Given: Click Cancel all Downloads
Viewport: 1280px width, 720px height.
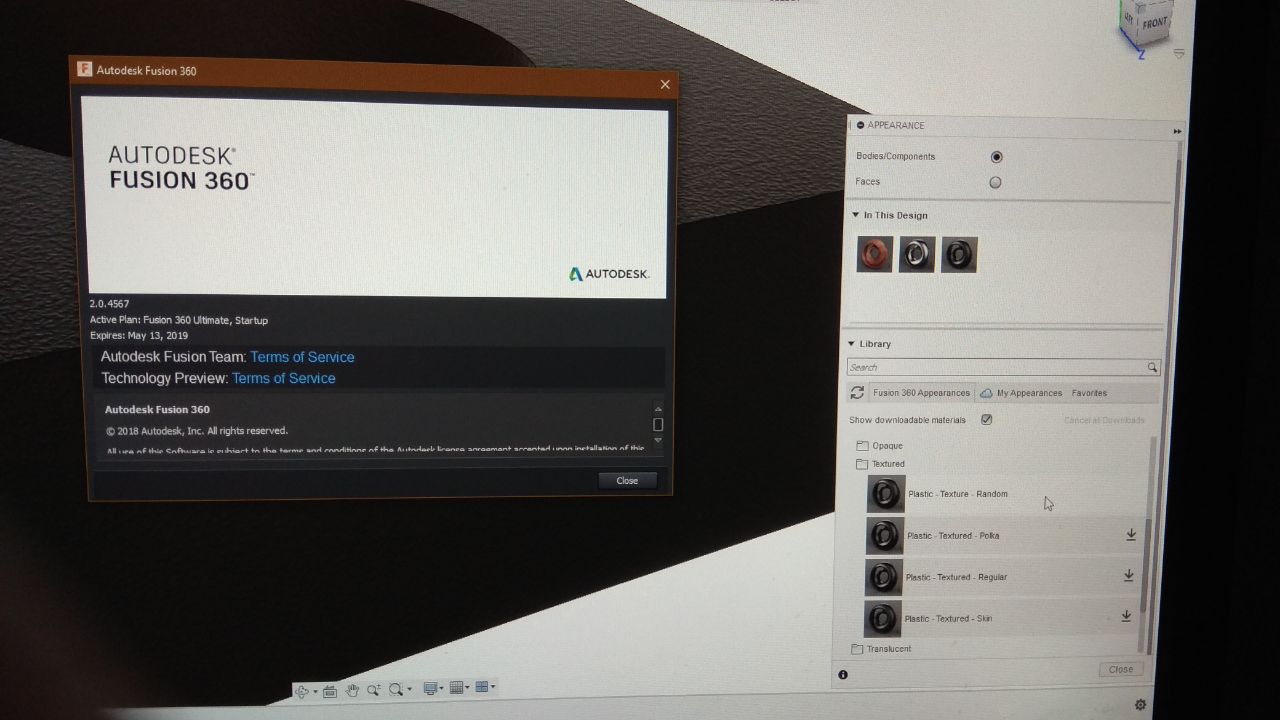Looking at the screenshot, I should (x=1104, y=420).
